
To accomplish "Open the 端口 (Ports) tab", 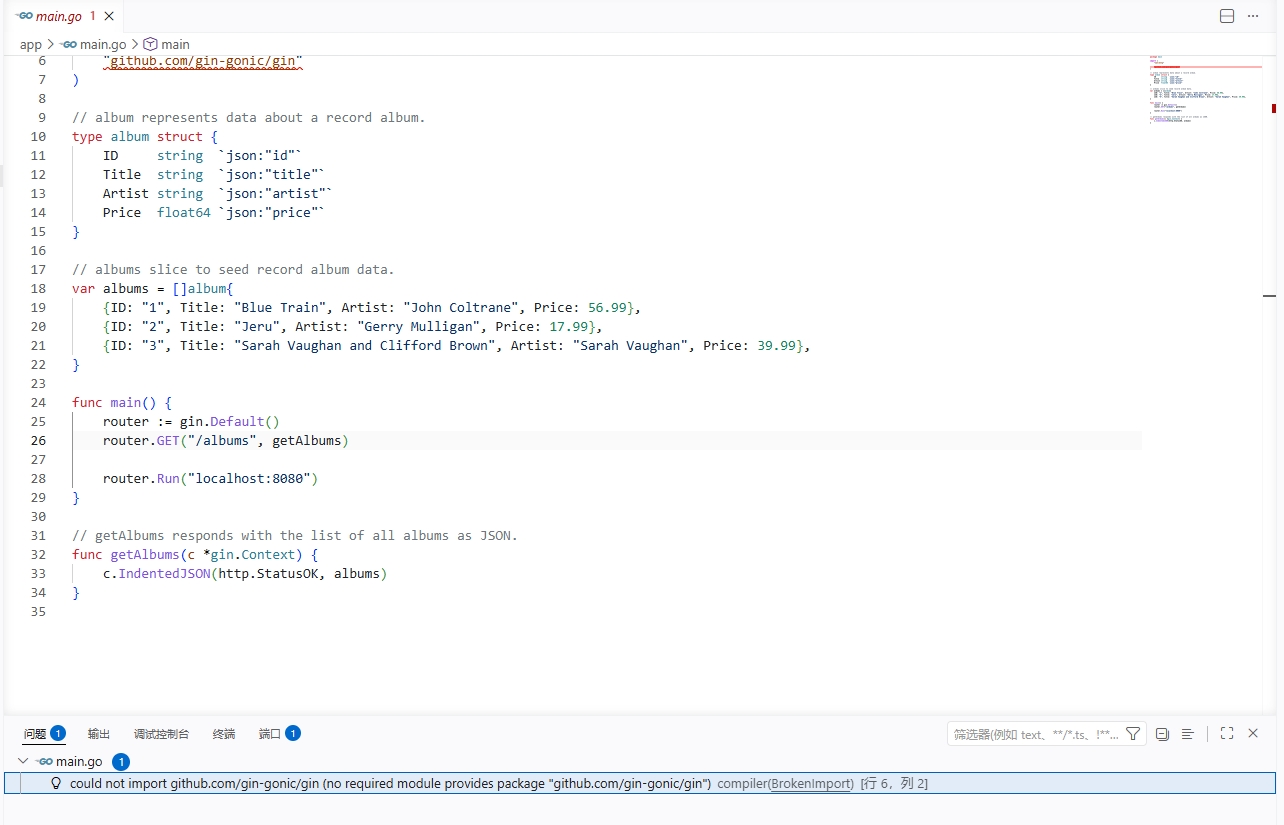I will tap(270, 734).
